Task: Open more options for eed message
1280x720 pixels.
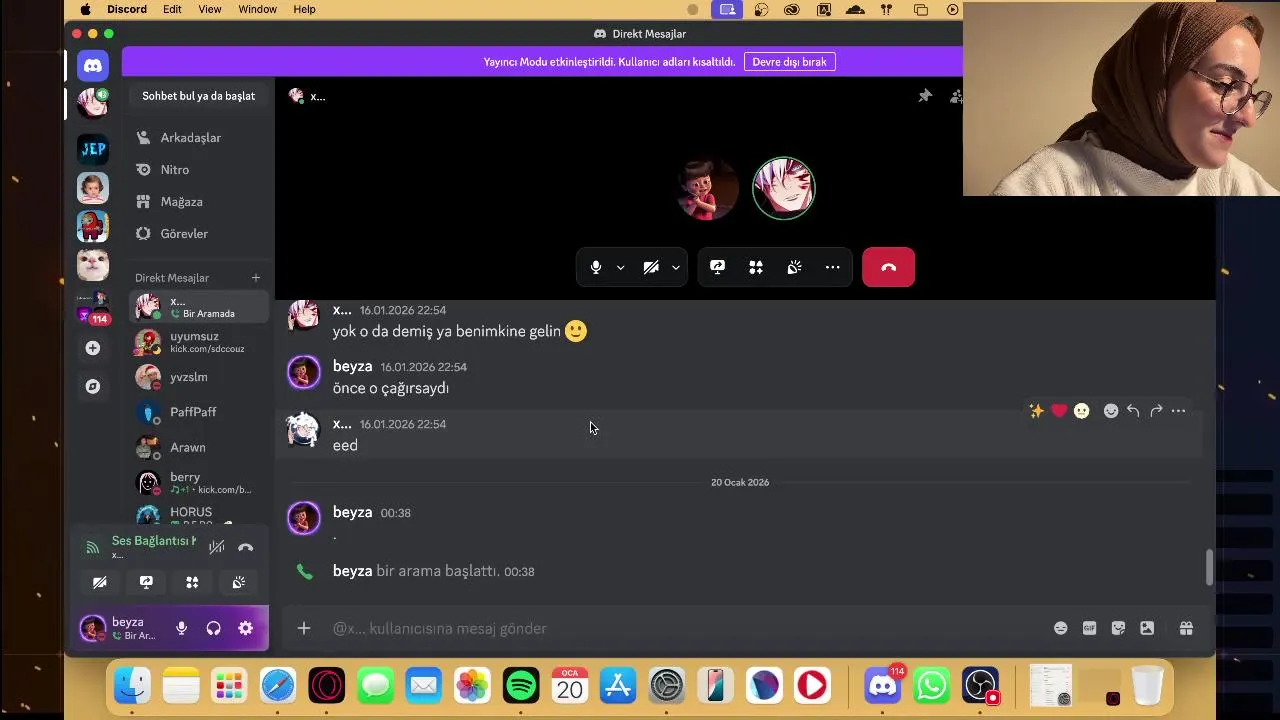Action: tap(1178, 411)
